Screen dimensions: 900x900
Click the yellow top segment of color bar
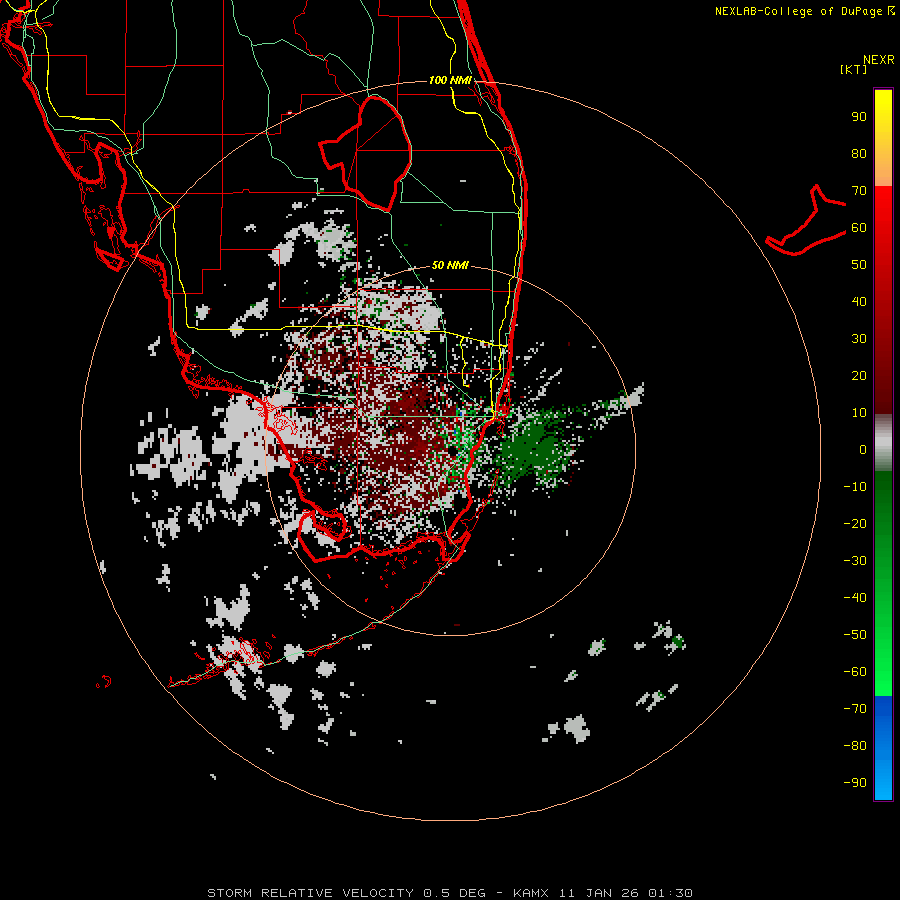[x=883, y=138]
